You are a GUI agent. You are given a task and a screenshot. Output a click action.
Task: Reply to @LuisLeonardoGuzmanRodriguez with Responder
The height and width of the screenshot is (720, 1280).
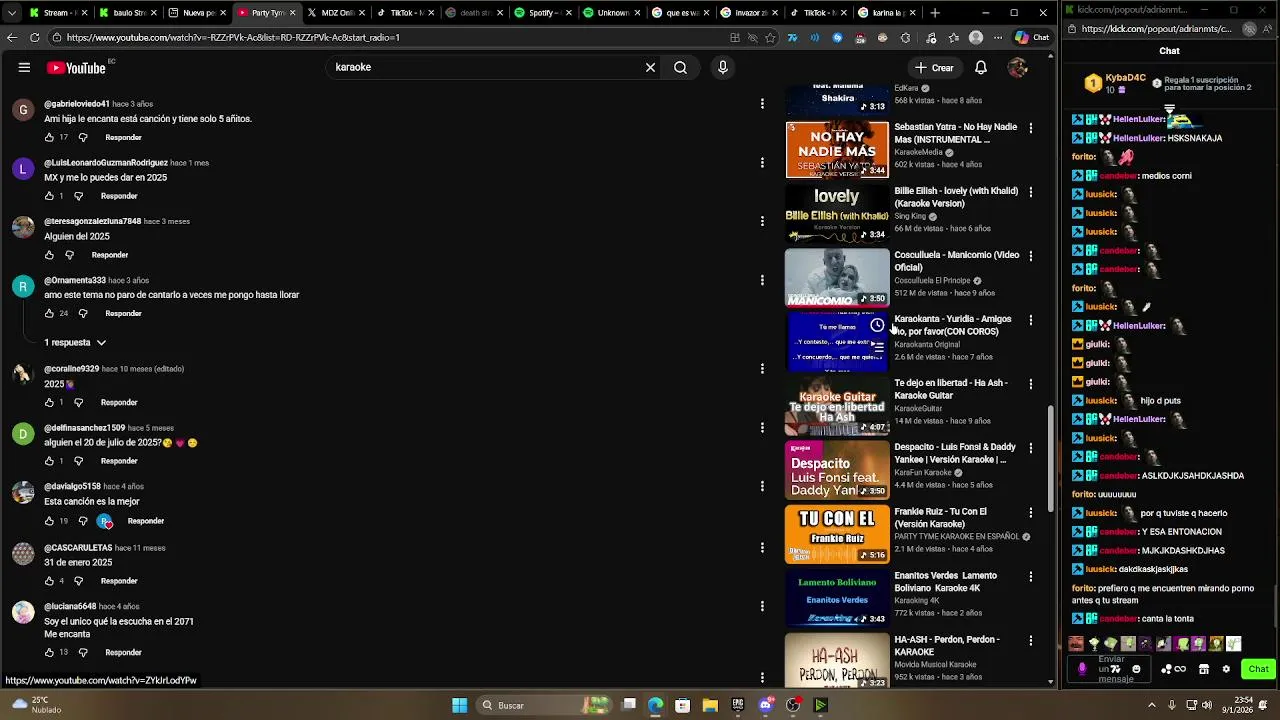coord(119,196)
